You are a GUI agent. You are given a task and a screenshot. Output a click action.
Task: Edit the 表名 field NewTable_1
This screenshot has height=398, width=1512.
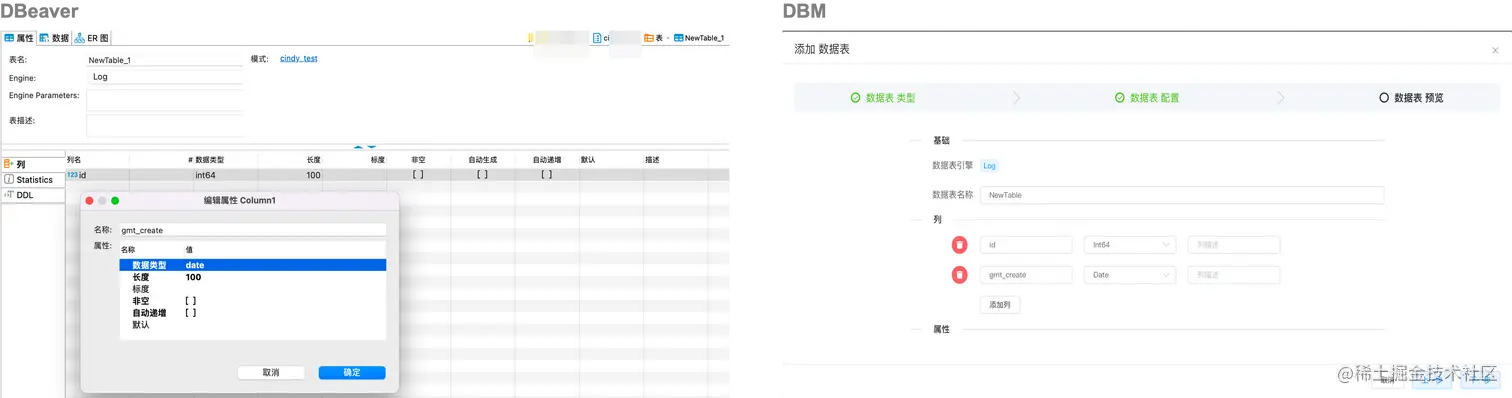(165, 60)
